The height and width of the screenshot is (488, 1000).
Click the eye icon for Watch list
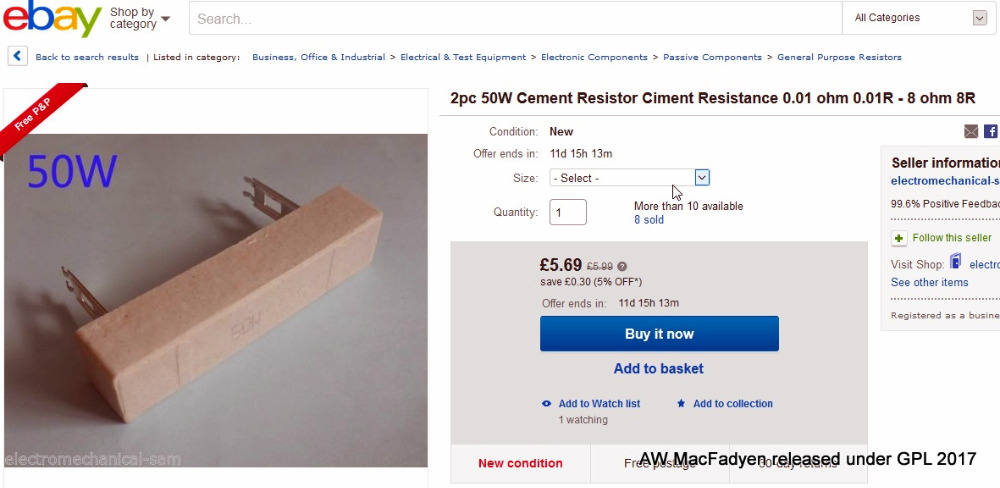[x=546, y=404]
